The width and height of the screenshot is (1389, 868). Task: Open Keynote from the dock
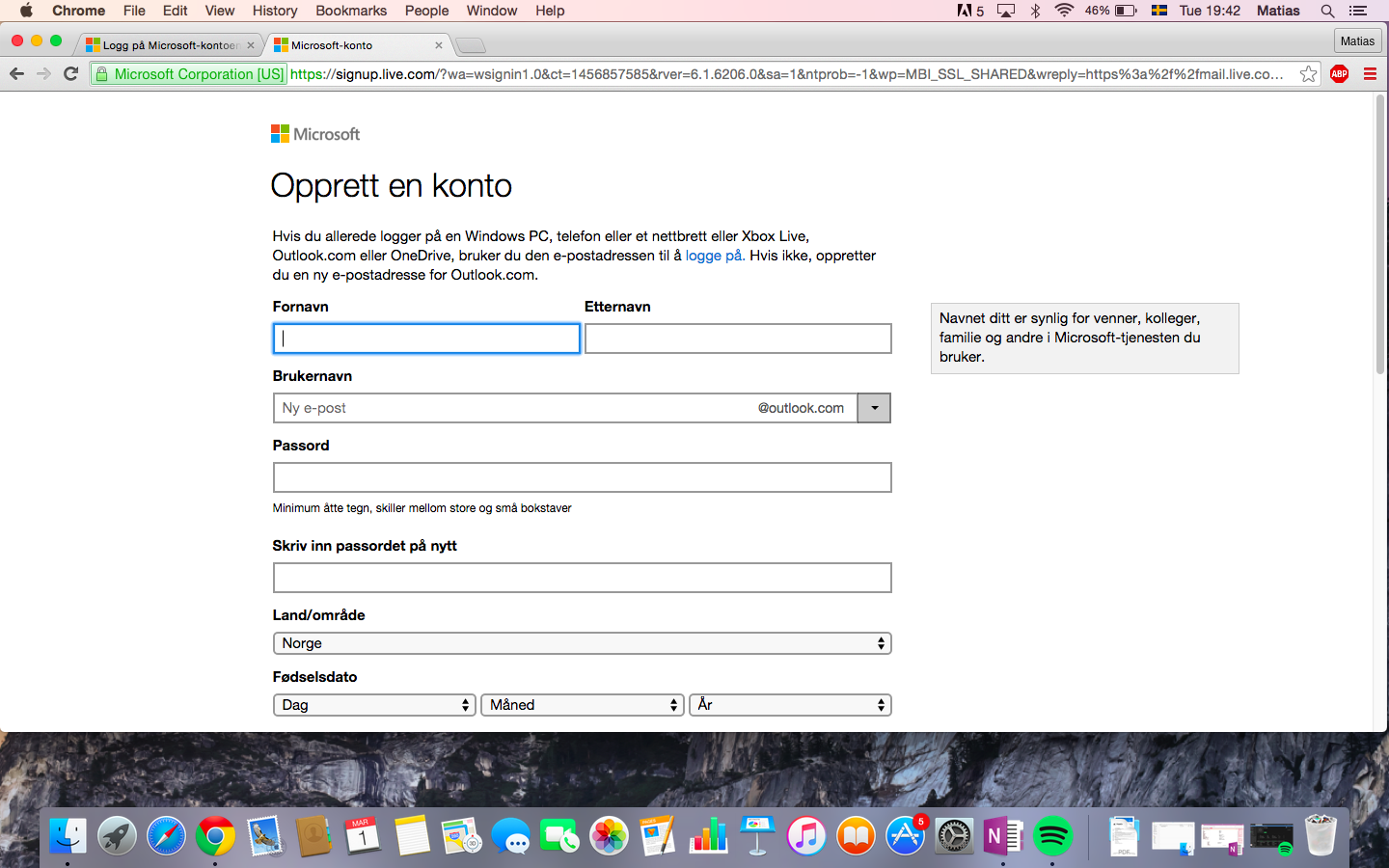tap(757, 836)
